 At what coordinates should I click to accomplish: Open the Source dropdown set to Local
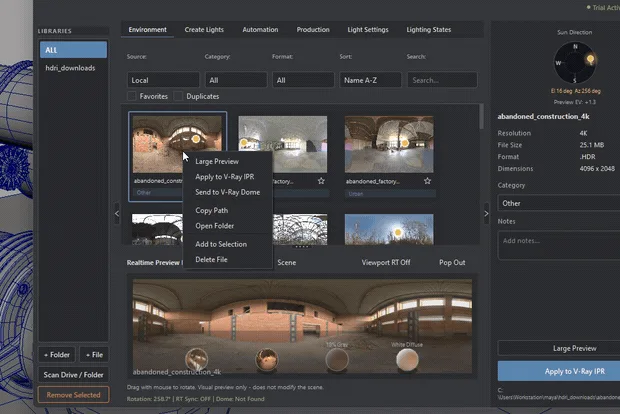(x=163, y=80)
